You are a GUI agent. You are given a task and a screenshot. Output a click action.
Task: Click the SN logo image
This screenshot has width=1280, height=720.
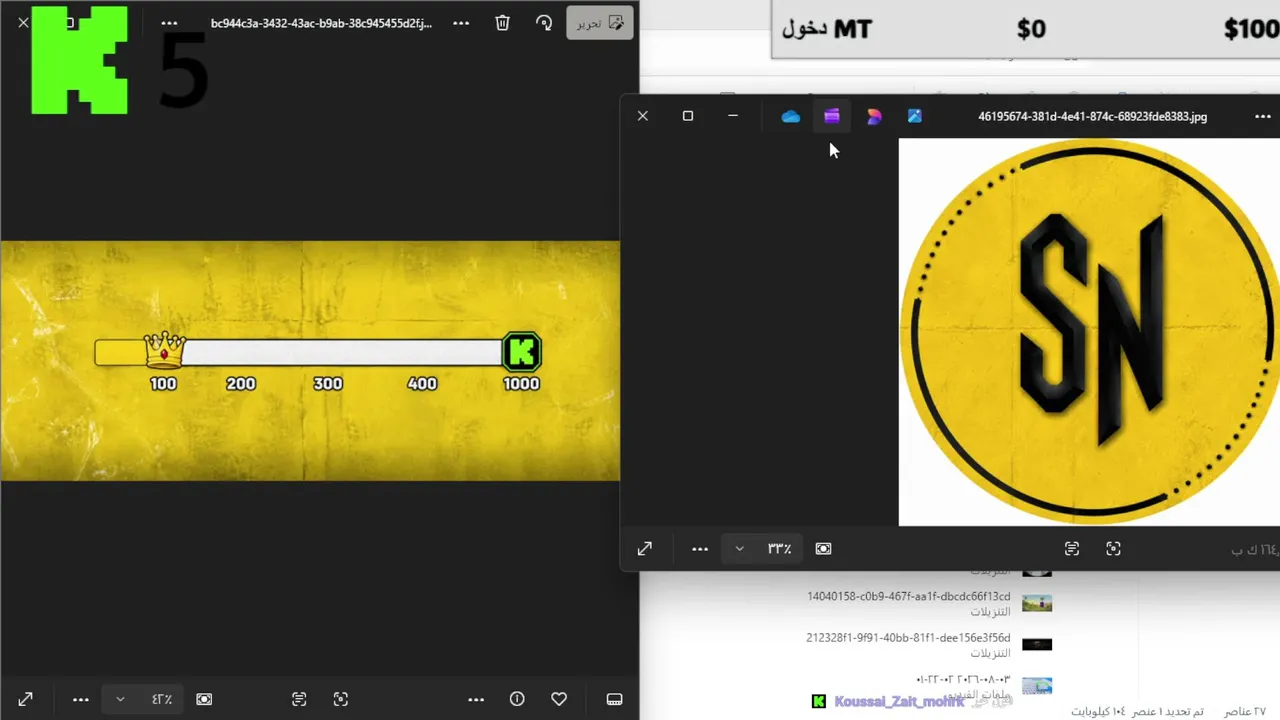1089,332
